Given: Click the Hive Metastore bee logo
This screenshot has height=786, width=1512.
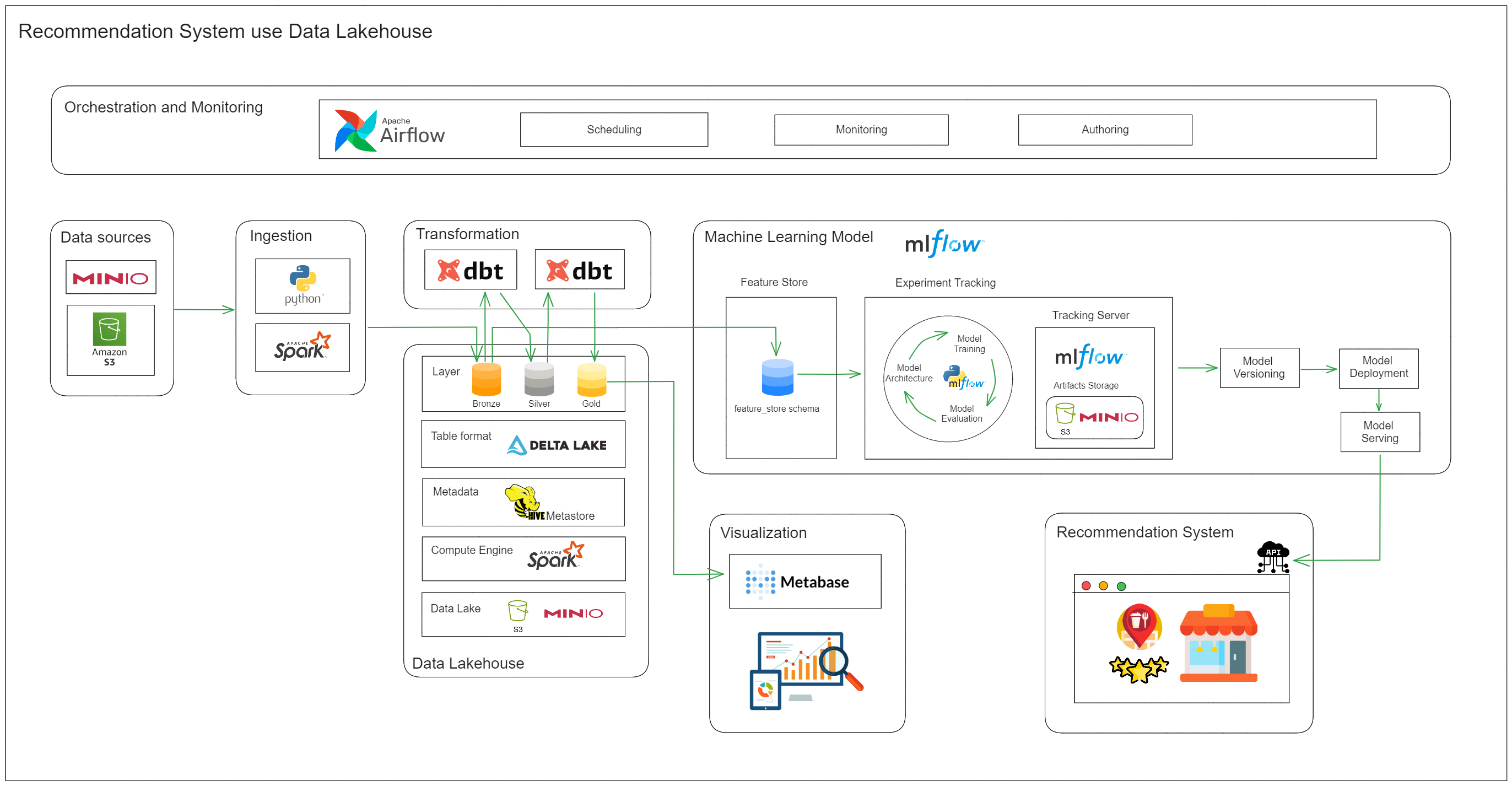Looking at the screenshot, I should click(522, 501).
